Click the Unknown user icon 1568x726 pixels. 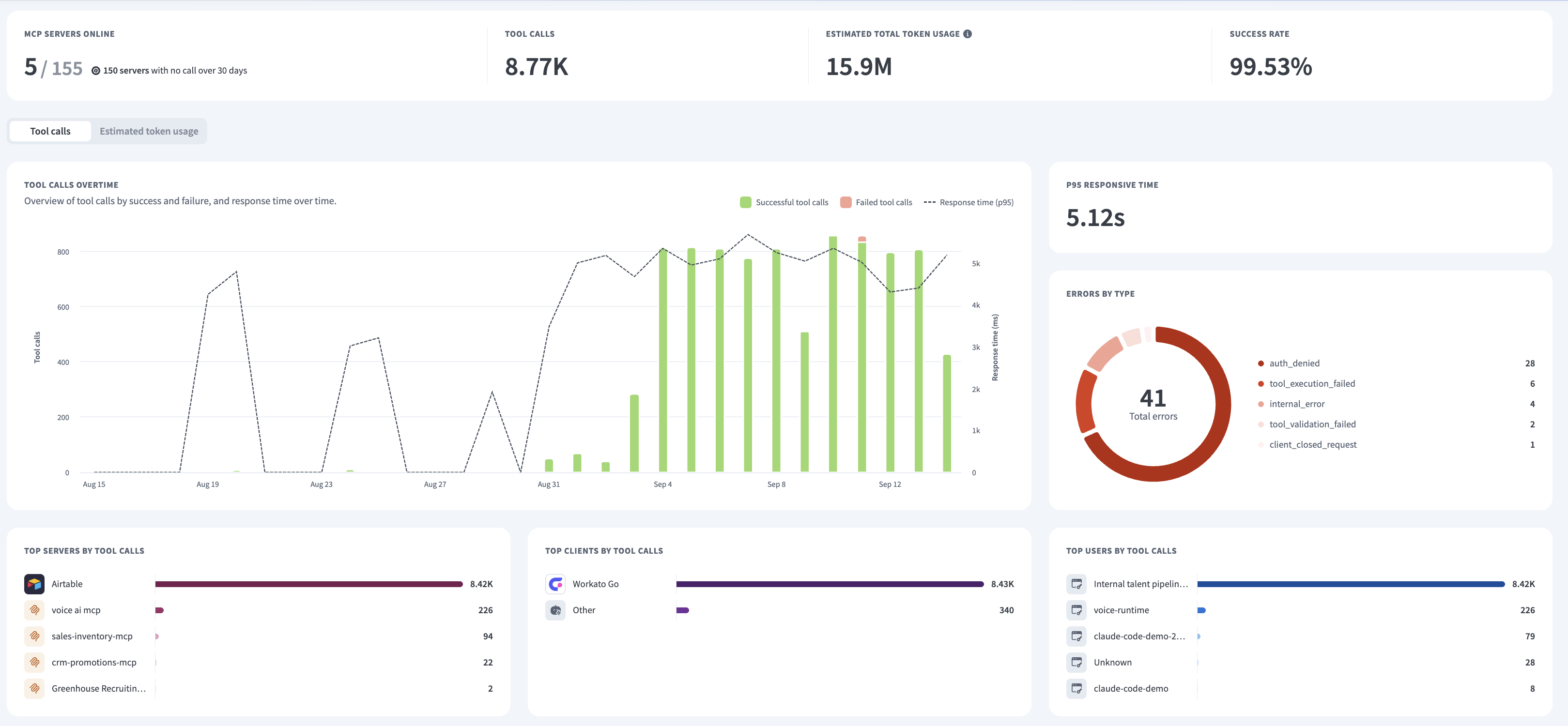pos(1076,662)
